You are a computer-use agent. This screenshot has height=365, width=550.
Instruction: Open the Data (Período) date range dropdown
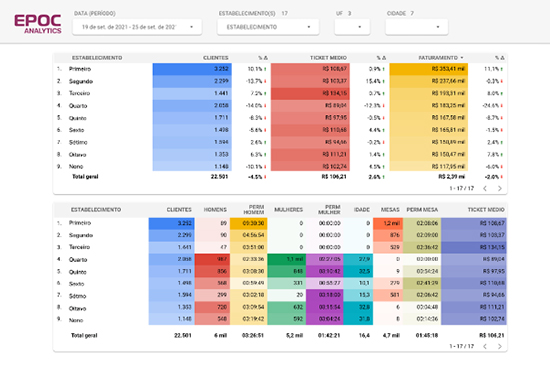point(137,27)
